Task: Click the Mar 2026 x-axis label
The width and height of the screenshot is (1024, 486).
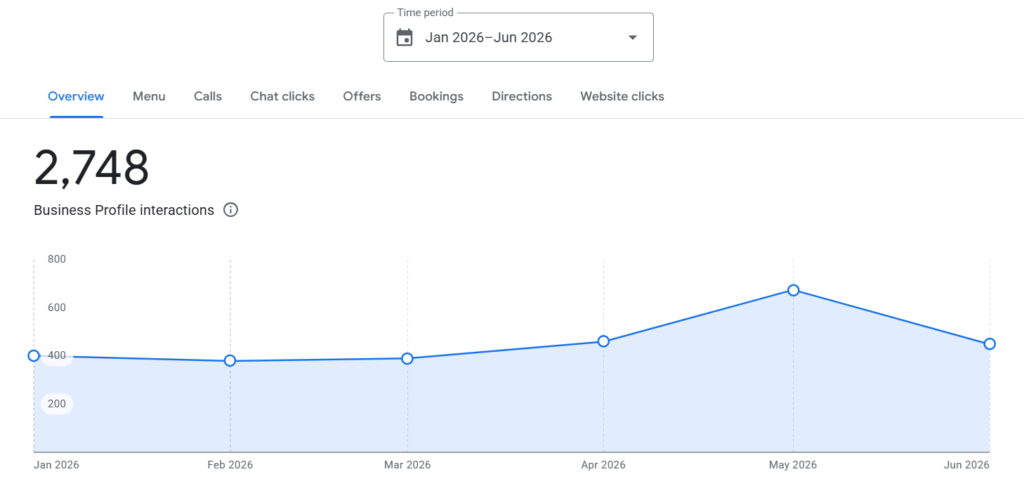Action: (x=408, y=465)
